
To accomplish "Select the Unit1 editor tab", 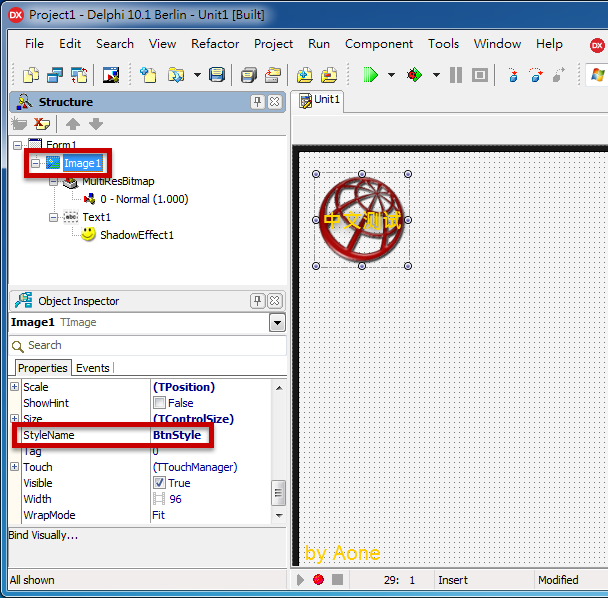I will [320, 100].
